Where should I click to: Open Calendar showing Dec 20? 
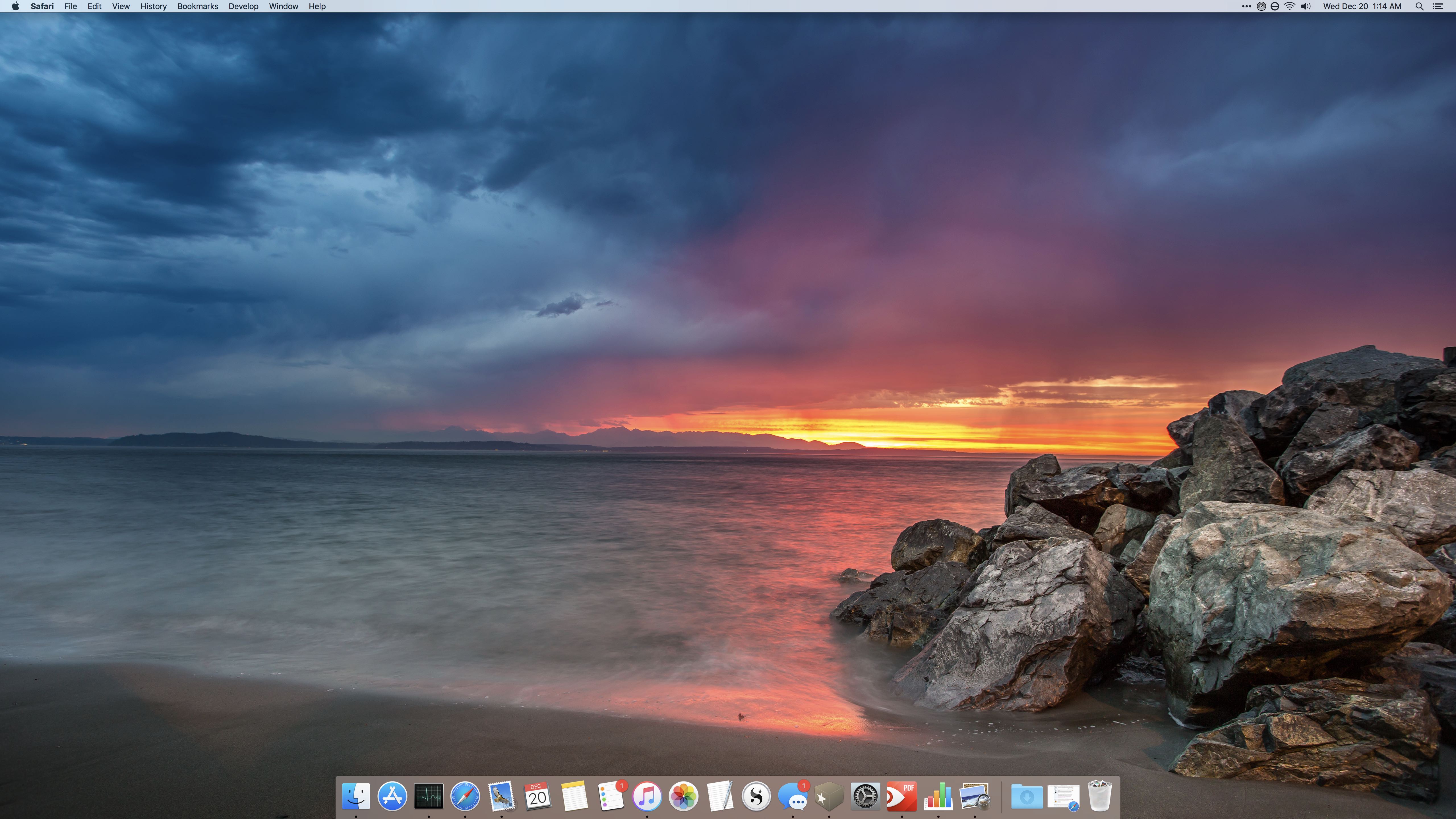pyautogui.click(x=537, y=796)
